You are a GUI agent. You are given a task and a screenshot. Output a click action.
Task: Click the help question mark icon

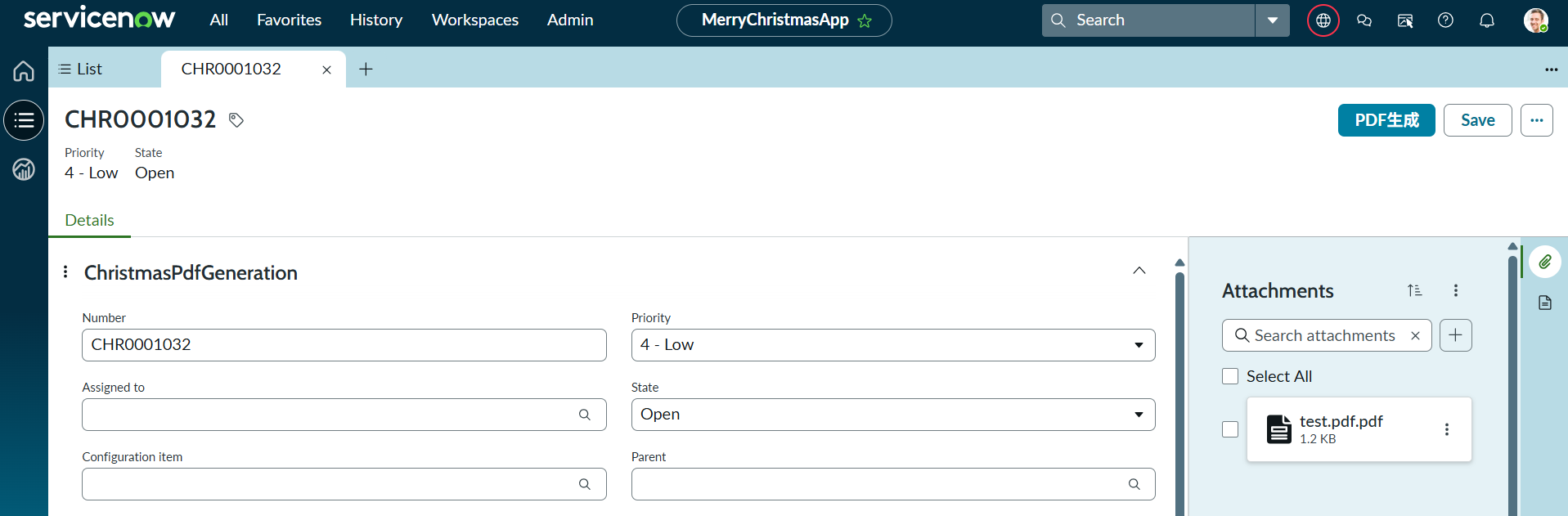coord(1445,20)
